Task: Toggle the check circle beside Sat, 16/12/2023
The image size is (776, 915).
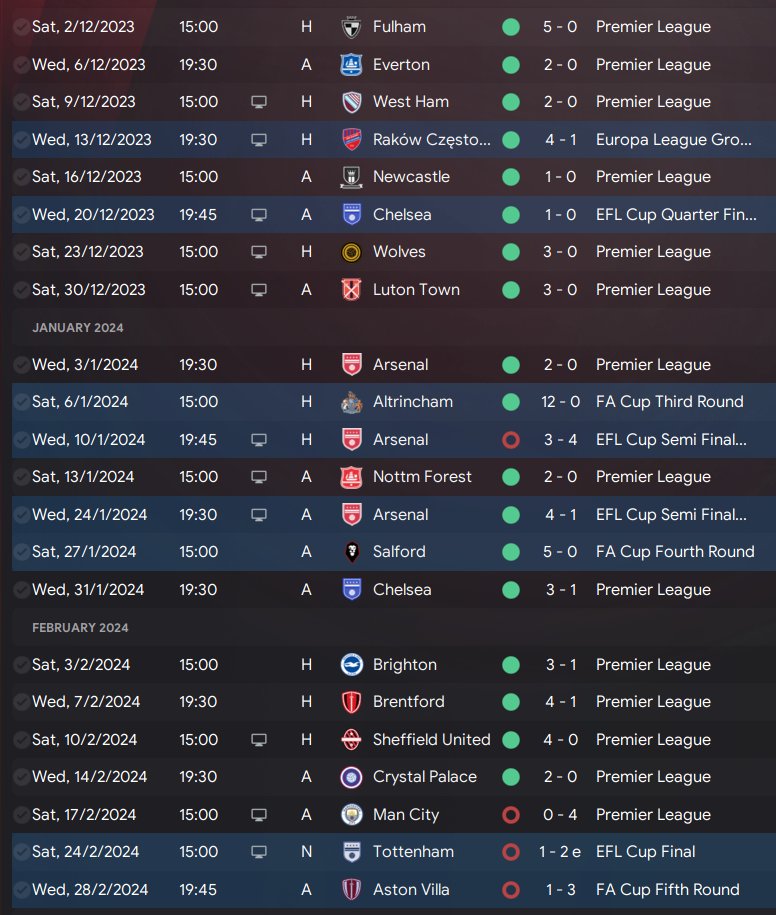Action: pos(21,177)
